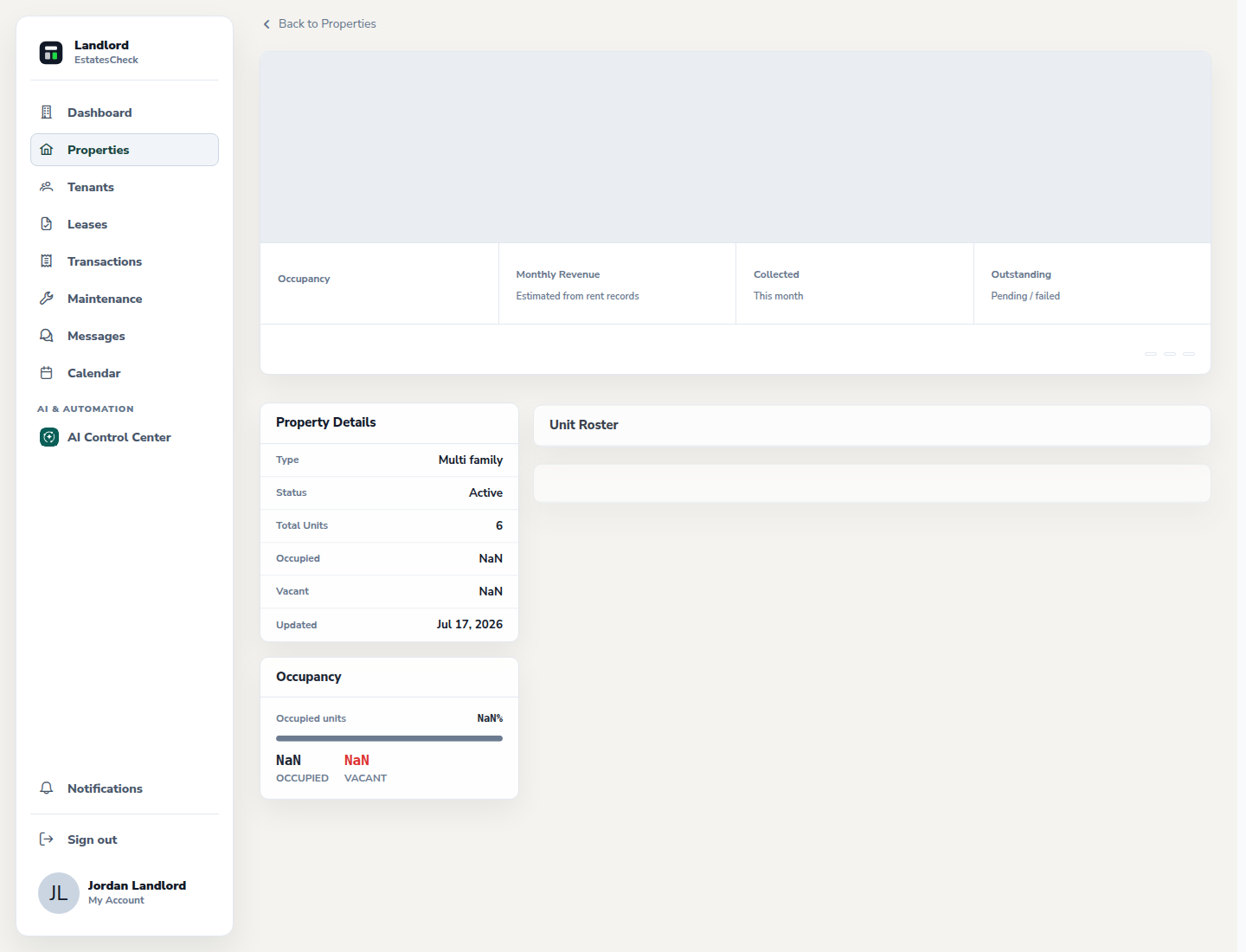The width and height of the screenshot is (1246, 952).
Task: Click the Active status value
Action: (485, 492)
